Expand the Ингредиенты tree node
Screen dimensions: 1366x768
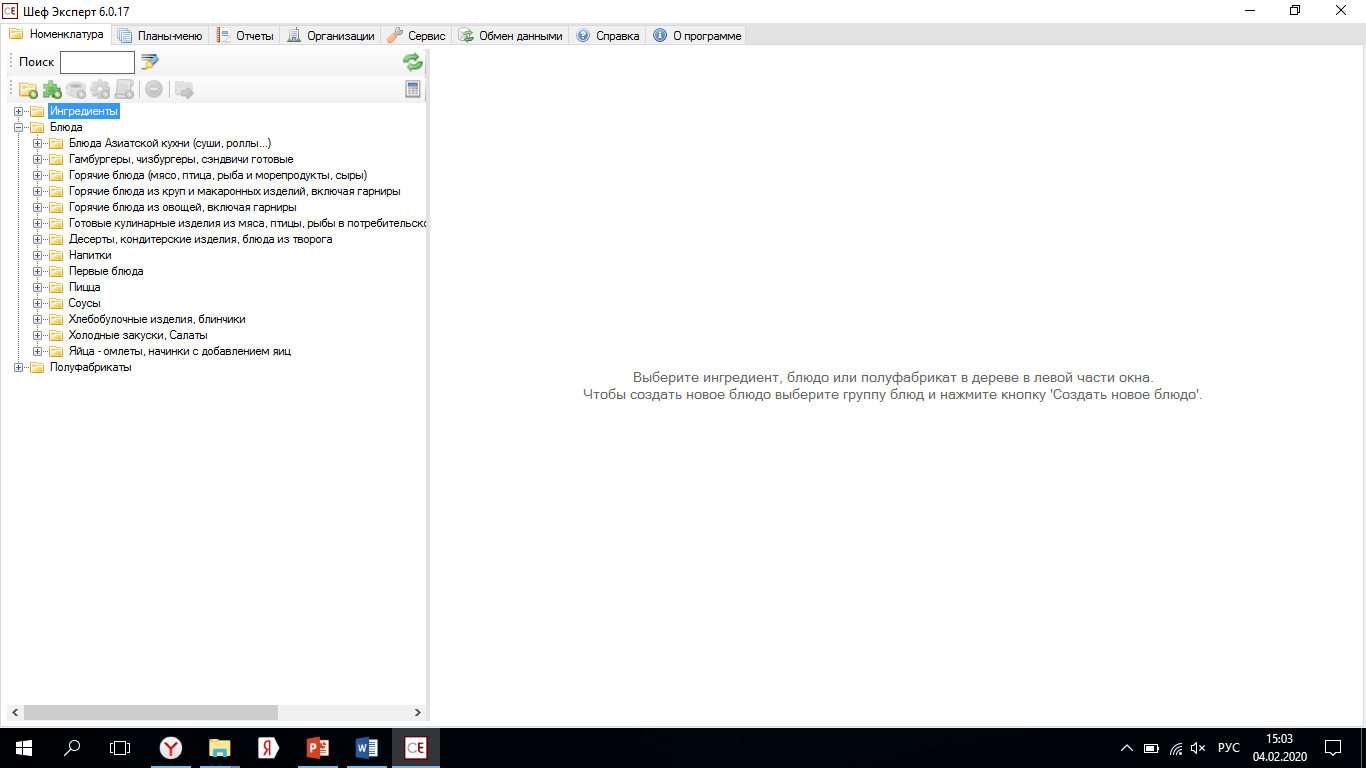[x=18, y=112]
